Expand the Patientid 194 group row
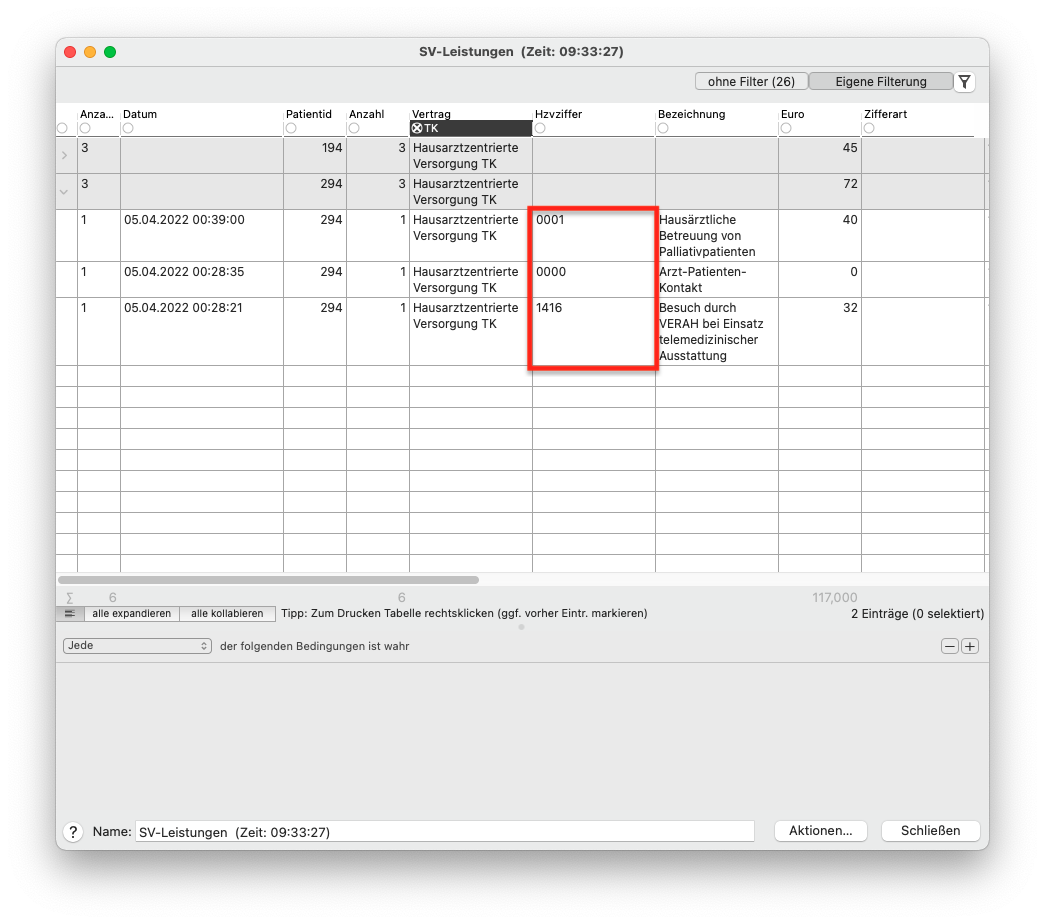This screenshot has height=924, width=1045. pyautogui.click(x=64, y=155)
